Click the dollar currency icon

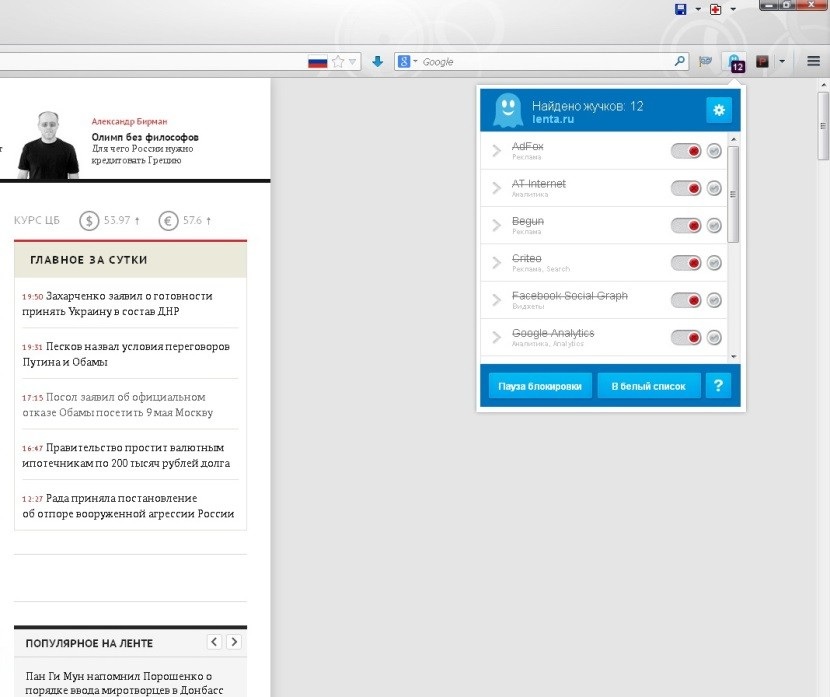click(x=89, y=220)
